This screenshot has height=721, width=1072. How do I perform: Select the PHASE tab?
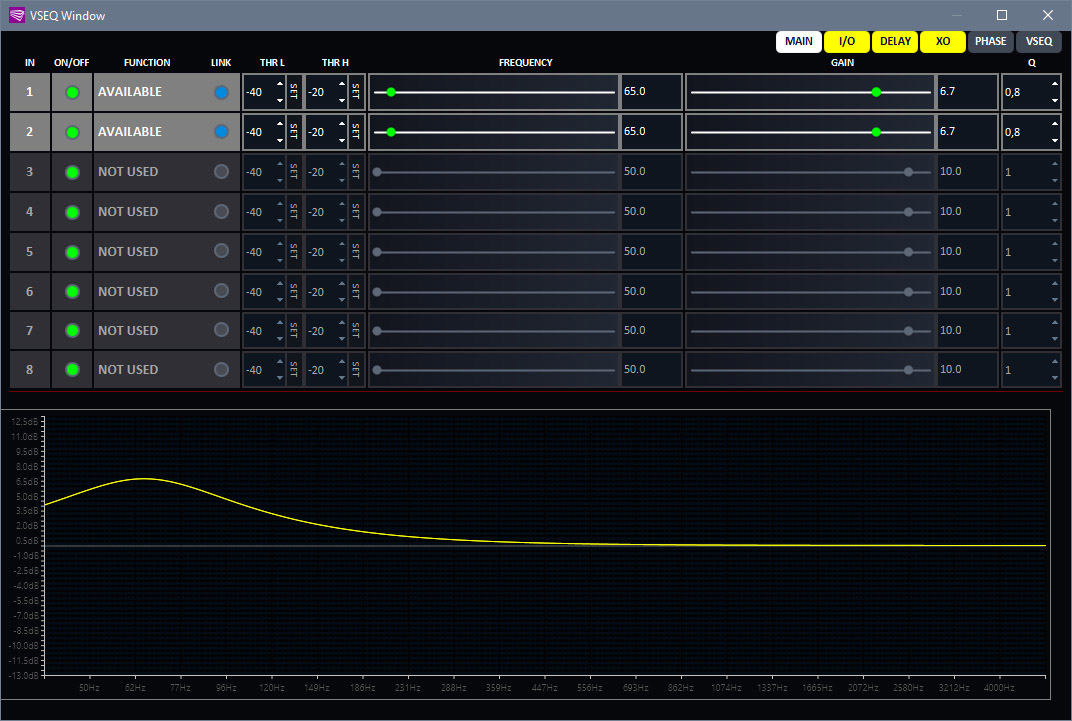point(991,42)
